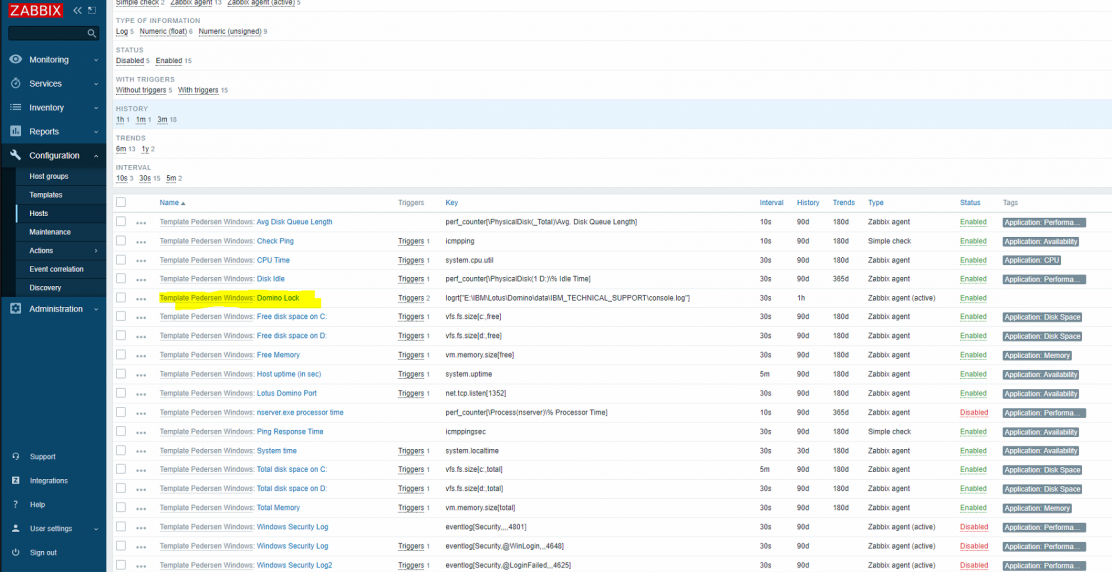This screenshot has height=572, width=1112.
Task: Open three-dot menu for Domino Lock item
Action: tap(141, 299)
